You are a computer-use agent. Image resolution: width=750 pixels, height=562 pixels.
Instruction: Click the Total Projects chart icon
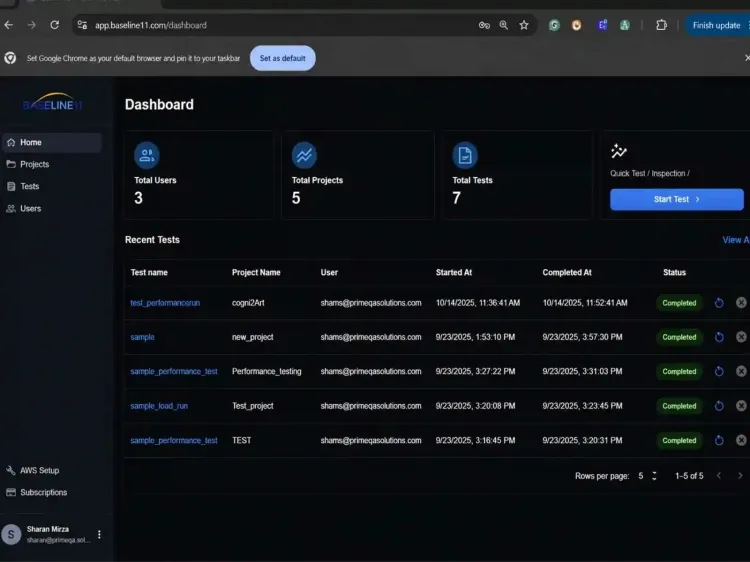tap(304, 155)
